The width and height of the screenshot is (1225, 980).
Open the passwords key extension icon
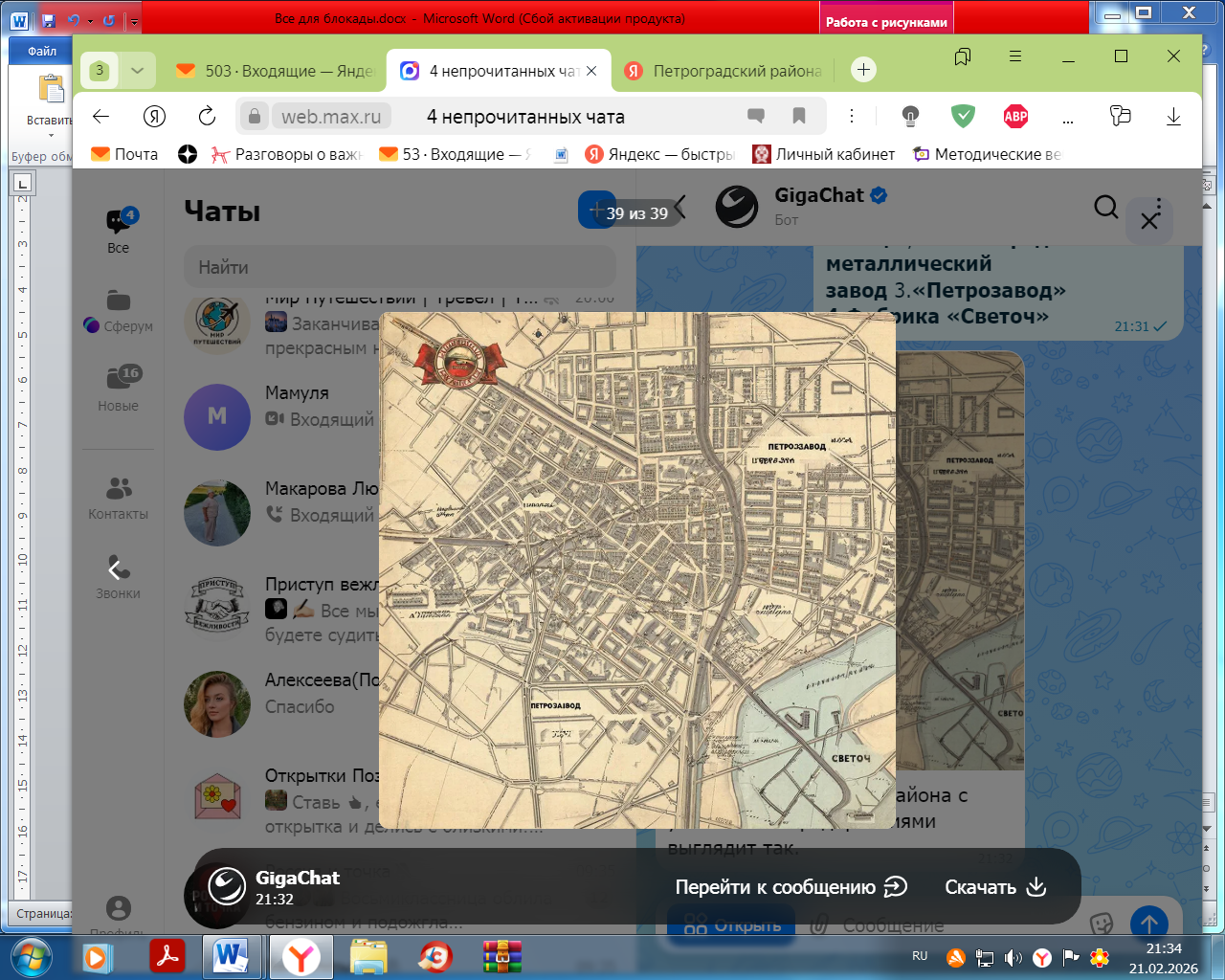(x=1121, y=117)
